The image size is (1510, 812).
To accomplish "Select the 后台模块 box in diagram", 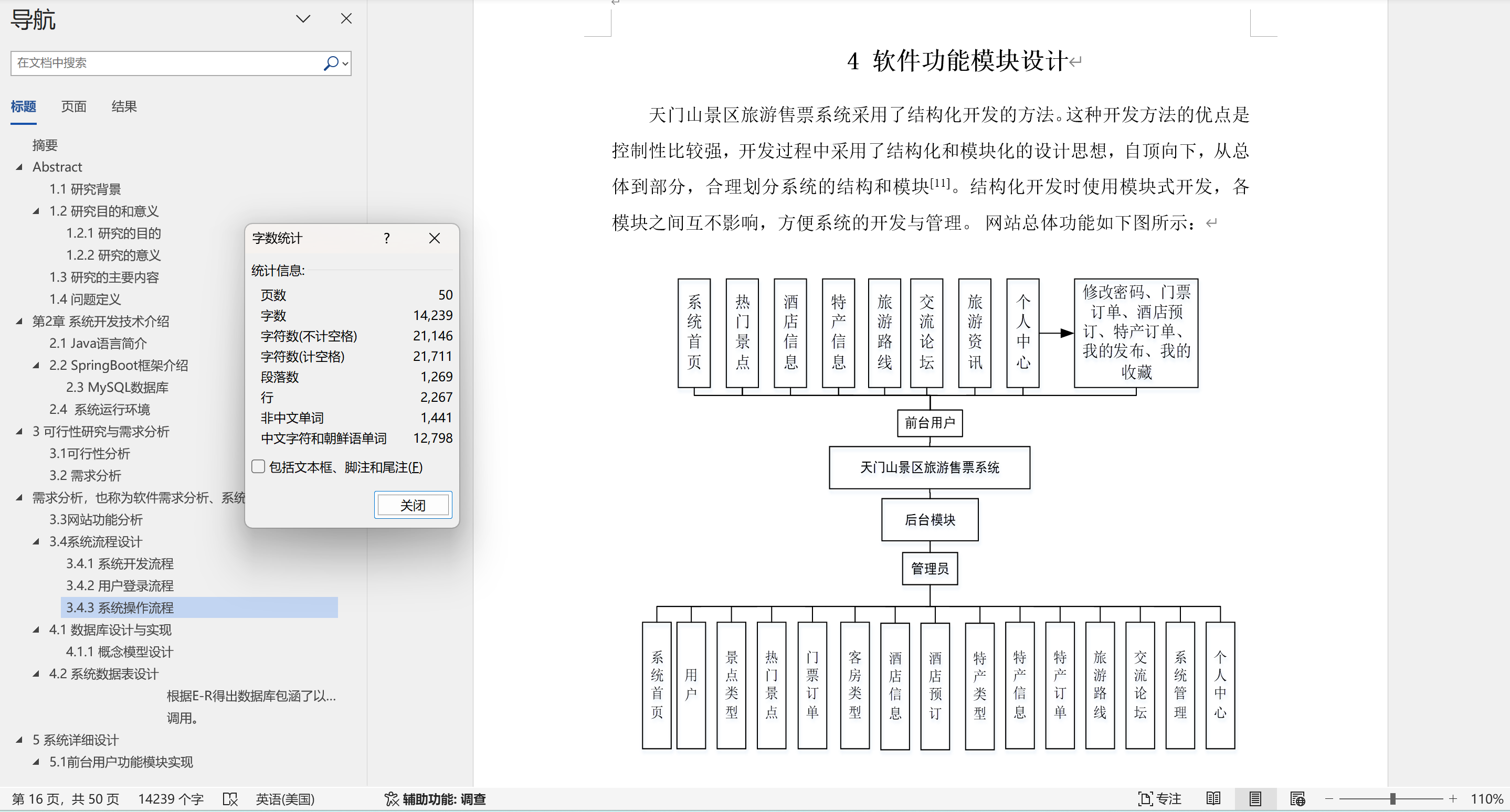I will [x=930, y=519].
